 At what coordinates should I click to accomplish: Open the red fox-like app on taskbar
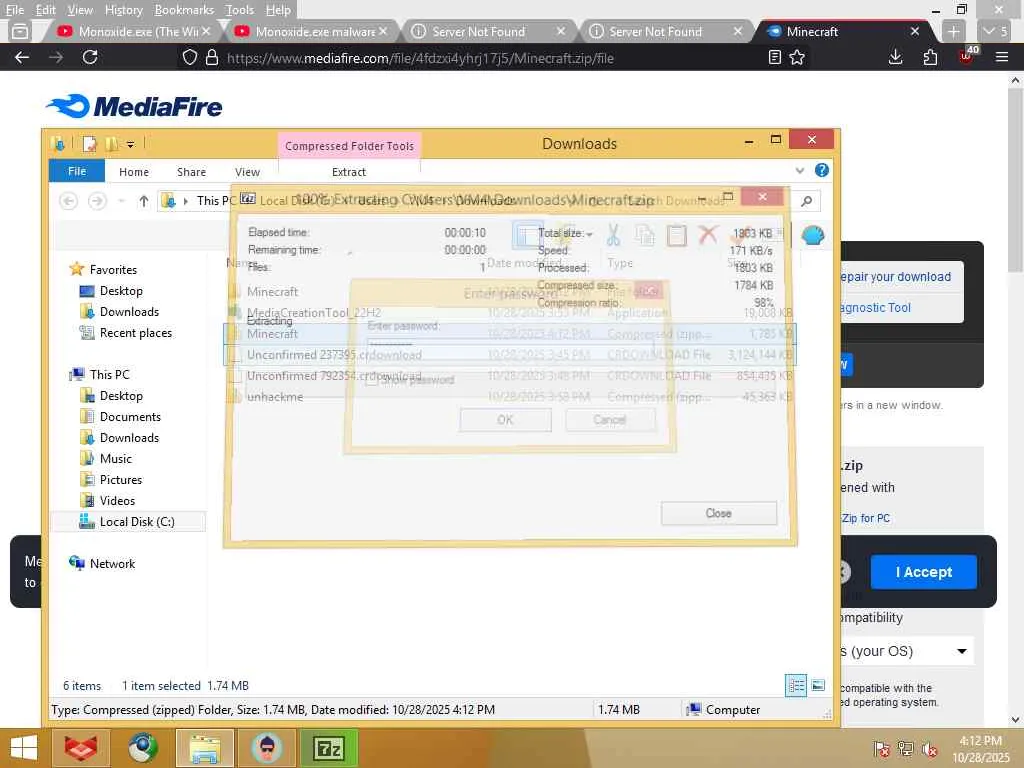[80, 748]
